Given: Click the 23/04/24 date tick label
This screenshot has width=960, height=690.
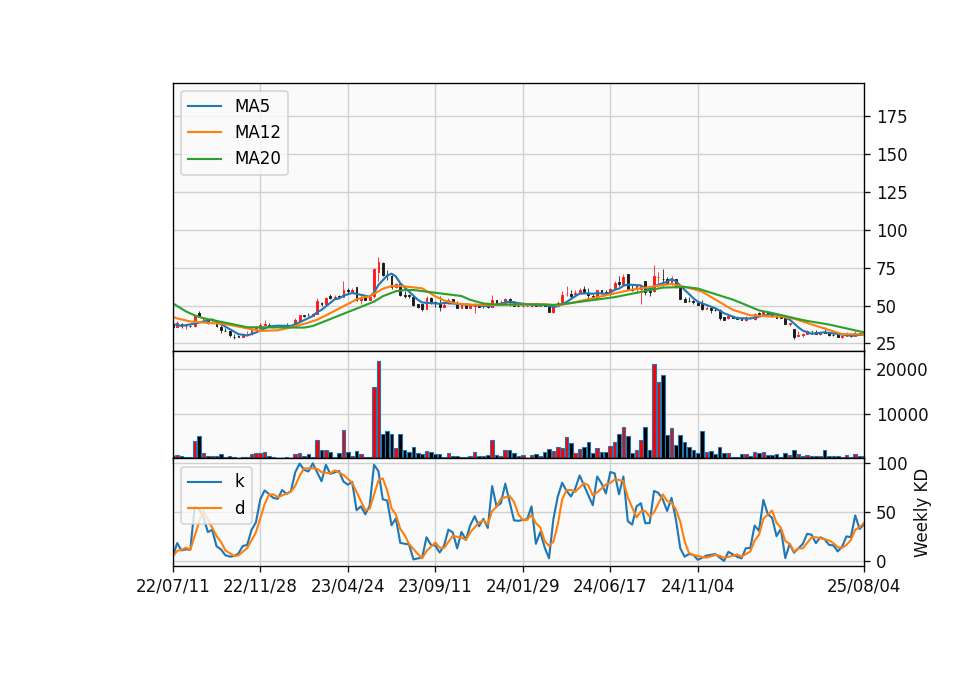Looking at the screenshot, I should click(x=348, y=586).
